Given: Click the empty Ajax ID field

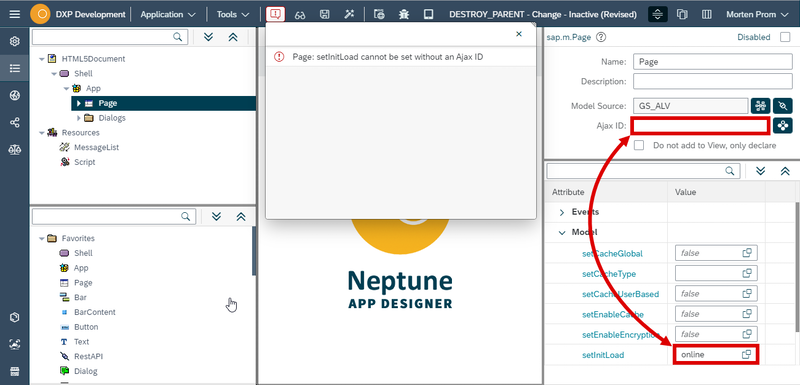Looking at the screenshot, I should (700, 125).
